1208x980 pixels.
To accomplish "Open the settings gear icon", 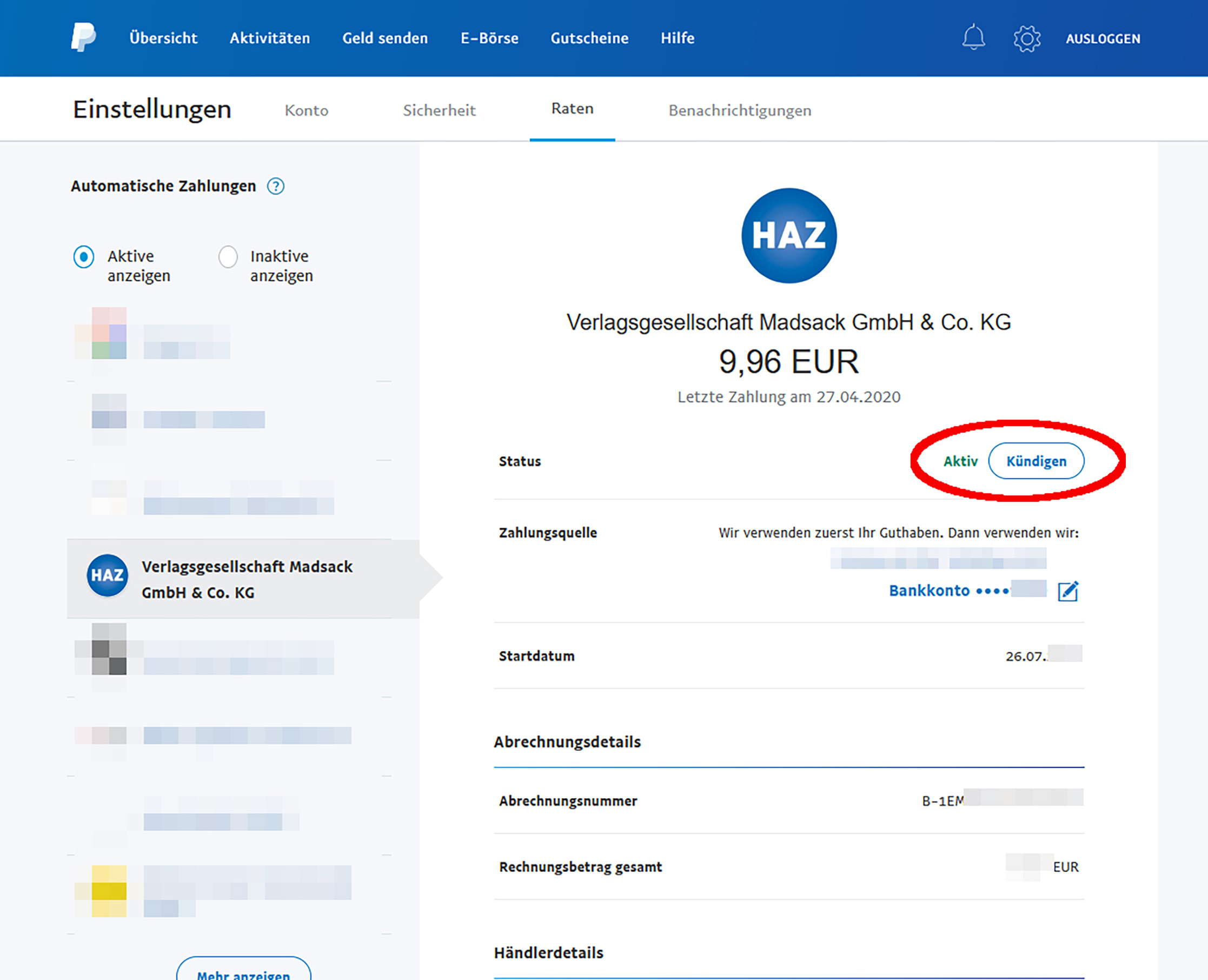I will (x=1026, y=38).
